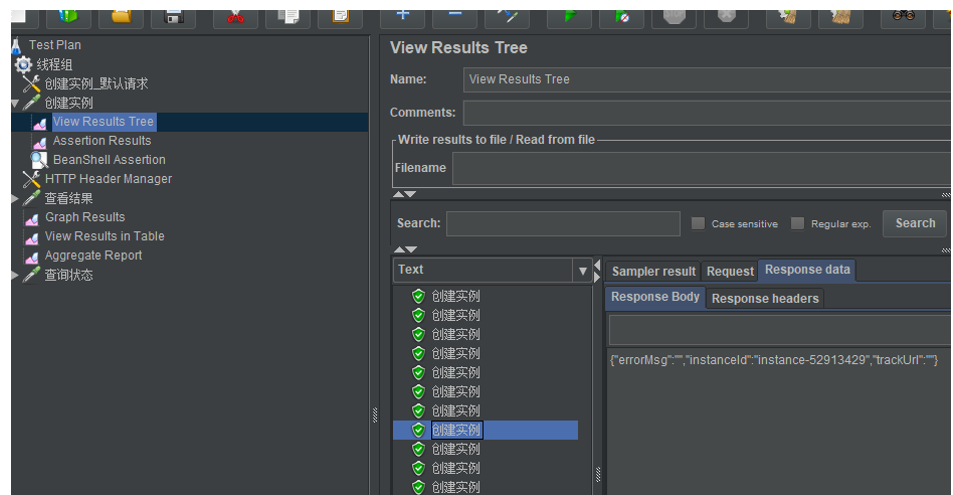Select View Results Tree listener node
The height and width of the screenshot is (495, 953).
tap(103, 122)
